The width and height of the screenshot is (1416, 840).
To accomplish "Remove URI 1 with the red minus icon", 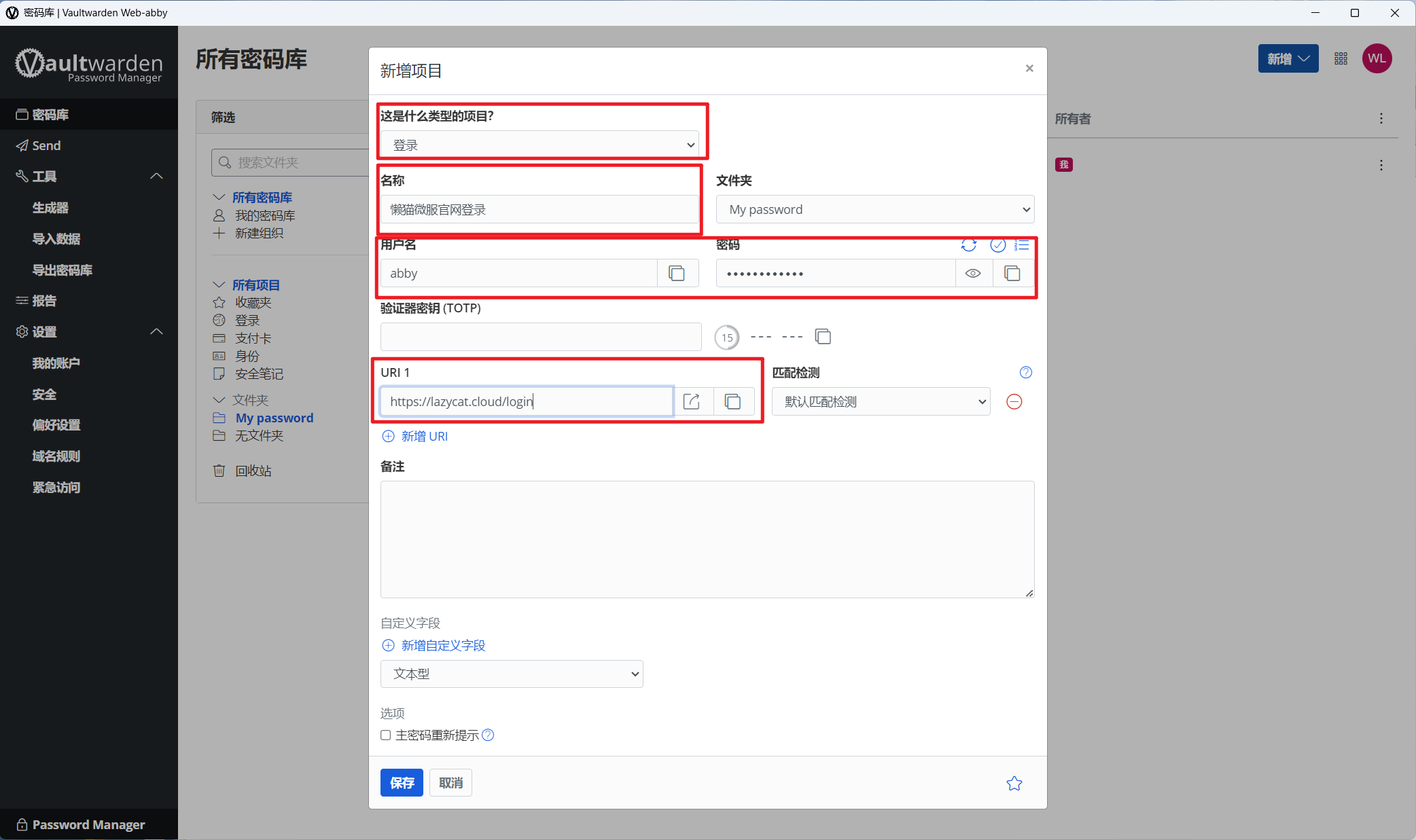I will (1014, 401).
